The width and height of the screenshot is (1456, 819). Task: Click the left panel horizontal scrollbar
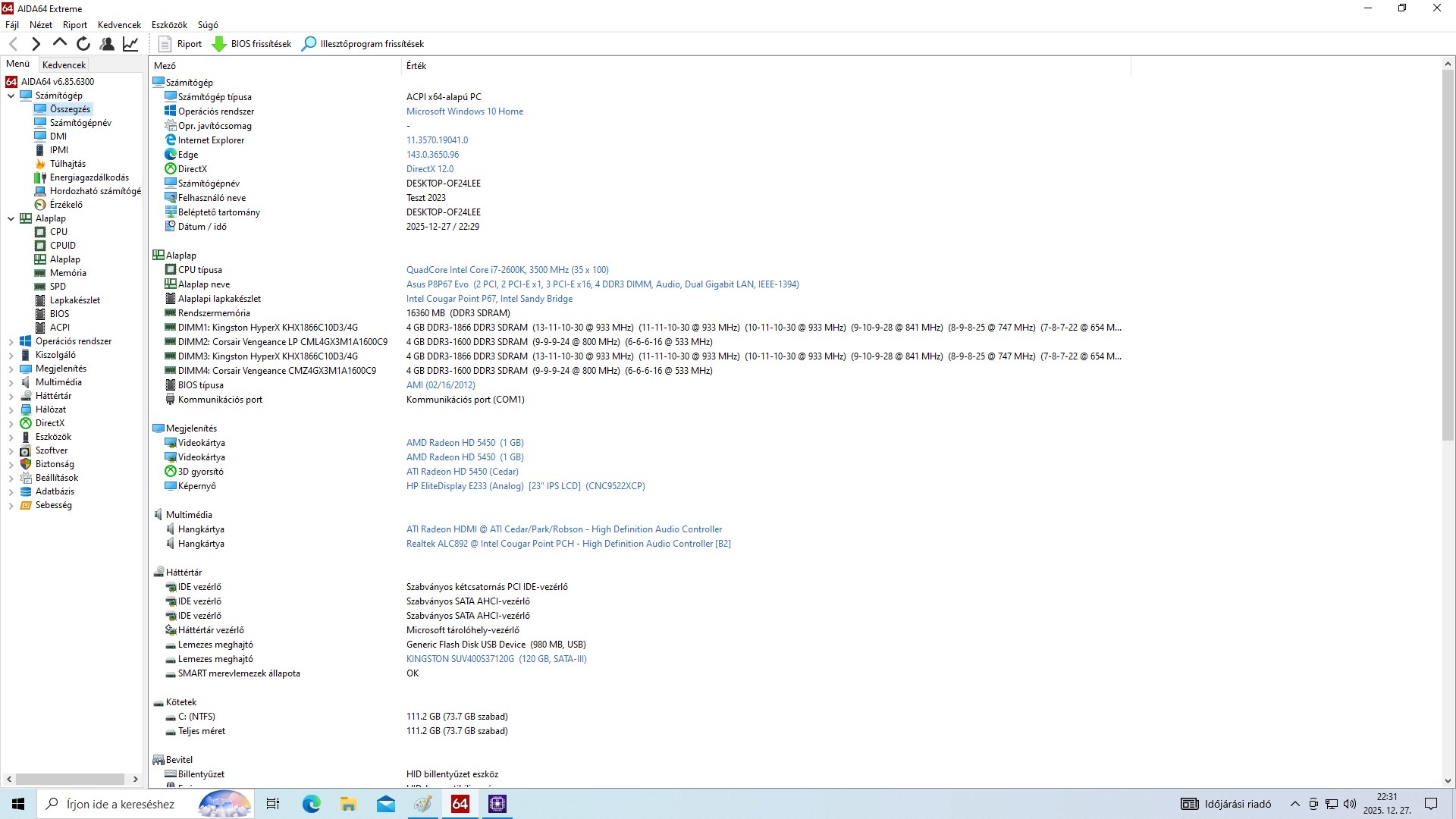(70, 779)
